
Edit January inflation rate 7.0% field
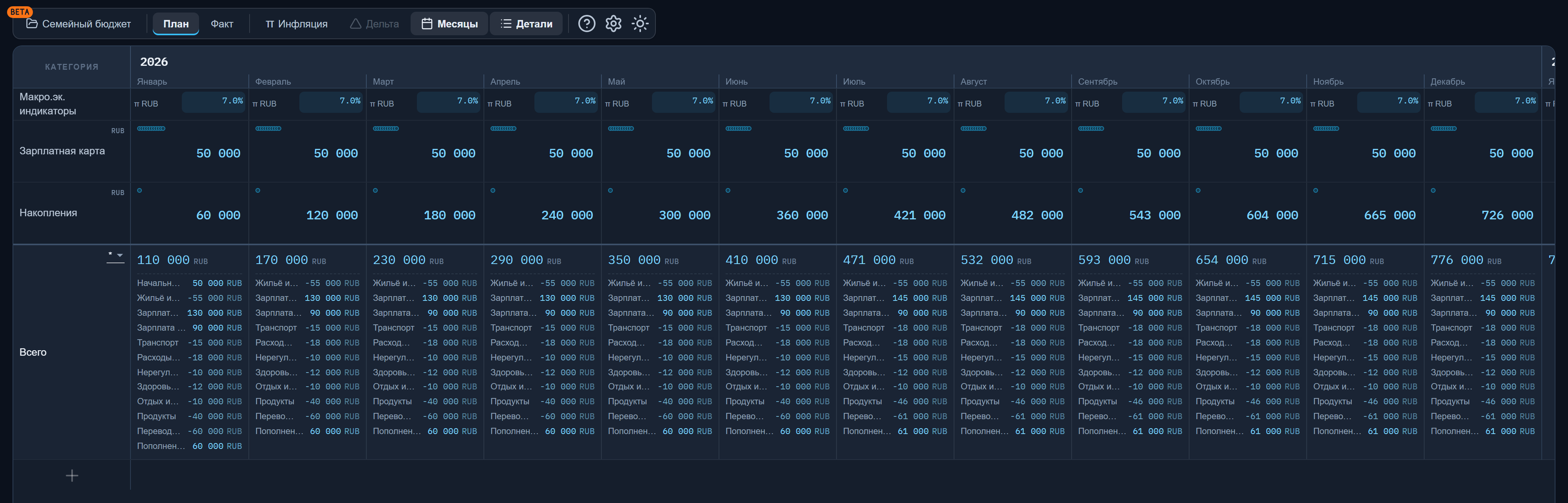214,102
